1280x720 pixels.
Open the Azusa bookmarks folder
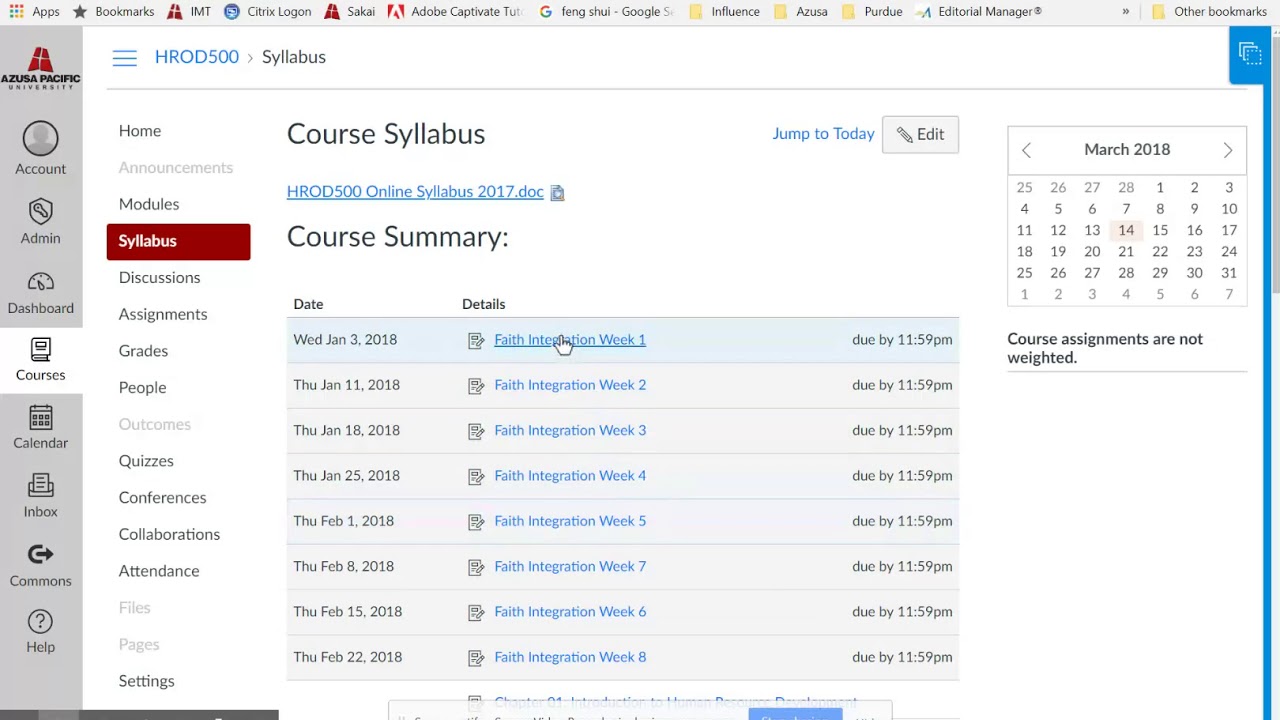[x=800, y=11]
